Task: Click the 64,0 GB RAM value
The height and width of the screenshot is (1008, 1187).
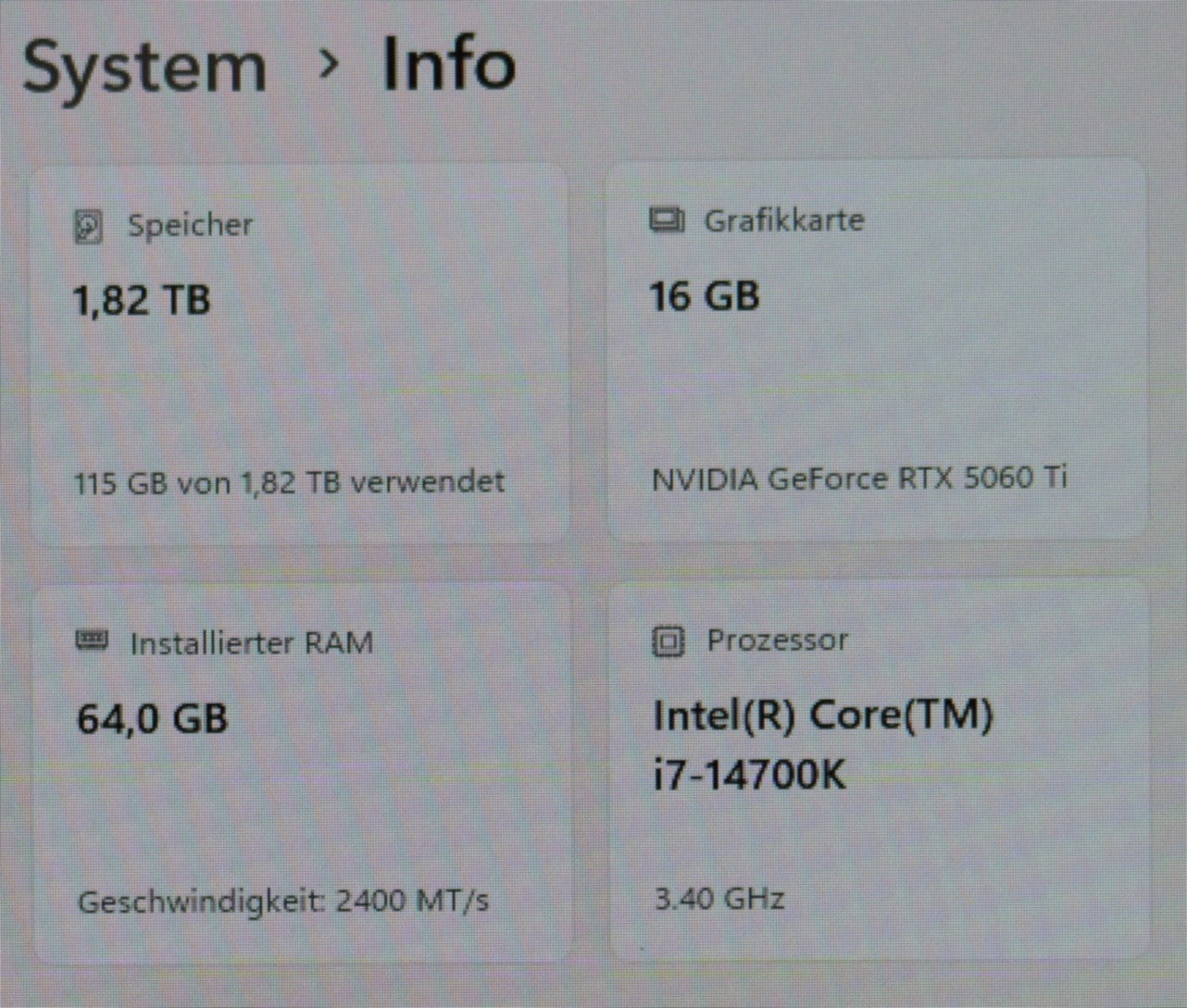Action: coord(152,718)
